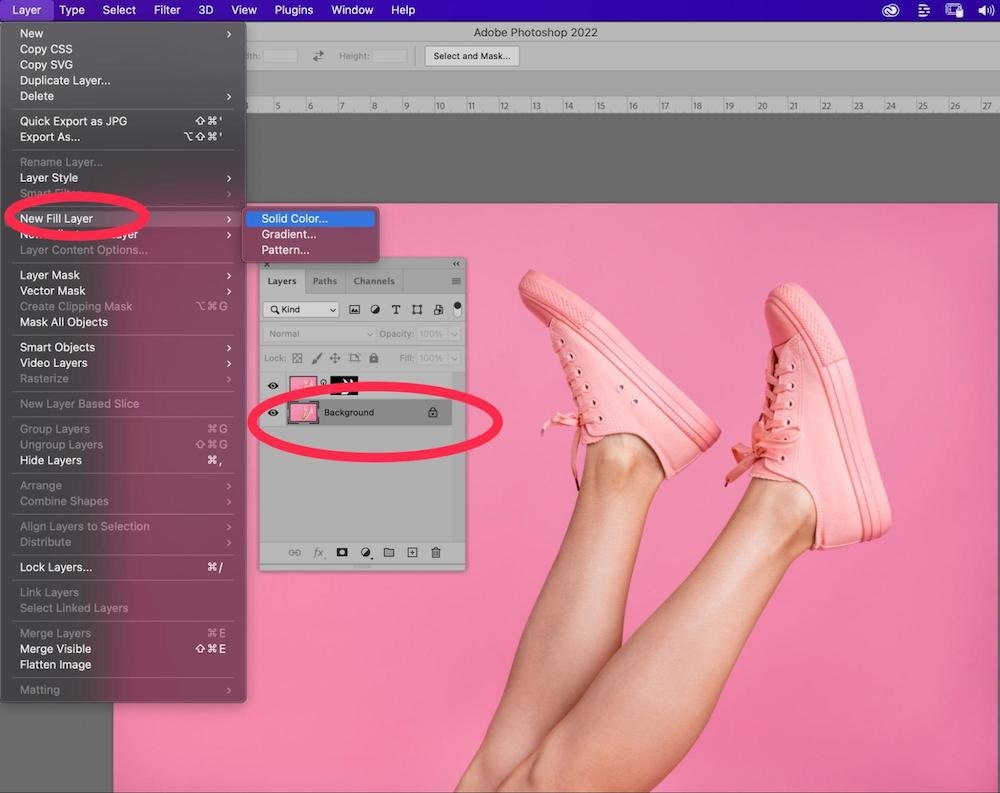Toggle visibility of the top masked layer
The image size is (1000, 793).
(273, 385)
